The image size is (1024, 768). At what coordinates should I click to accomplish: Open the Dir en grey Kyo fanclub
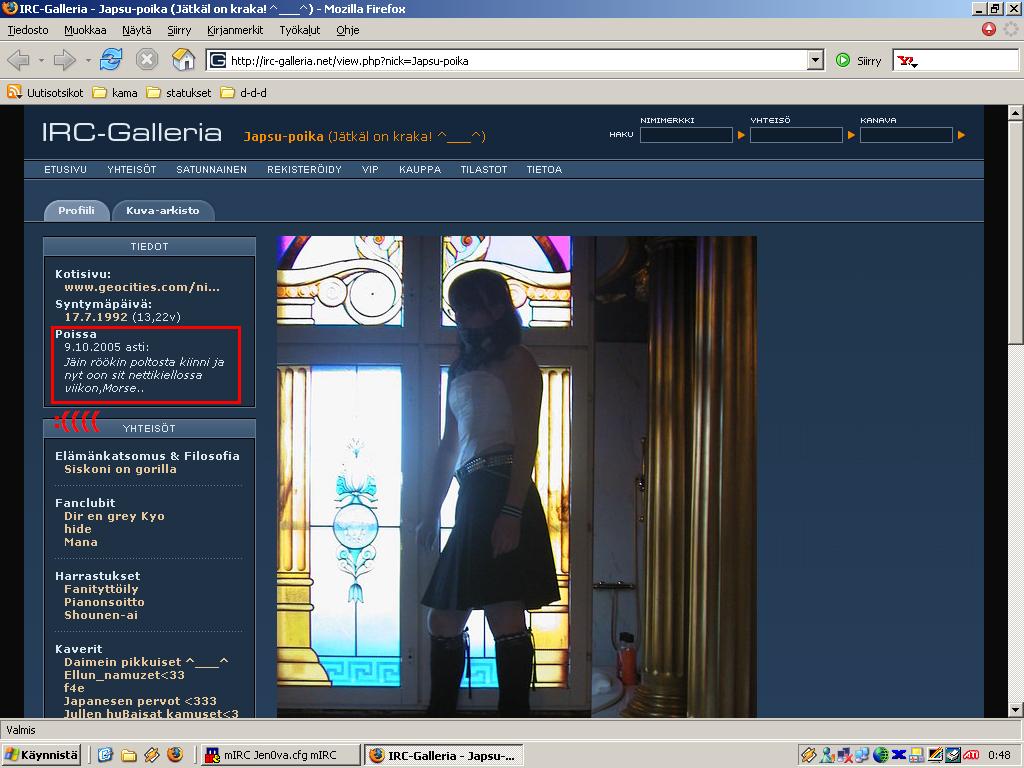(x=114, y=516)
